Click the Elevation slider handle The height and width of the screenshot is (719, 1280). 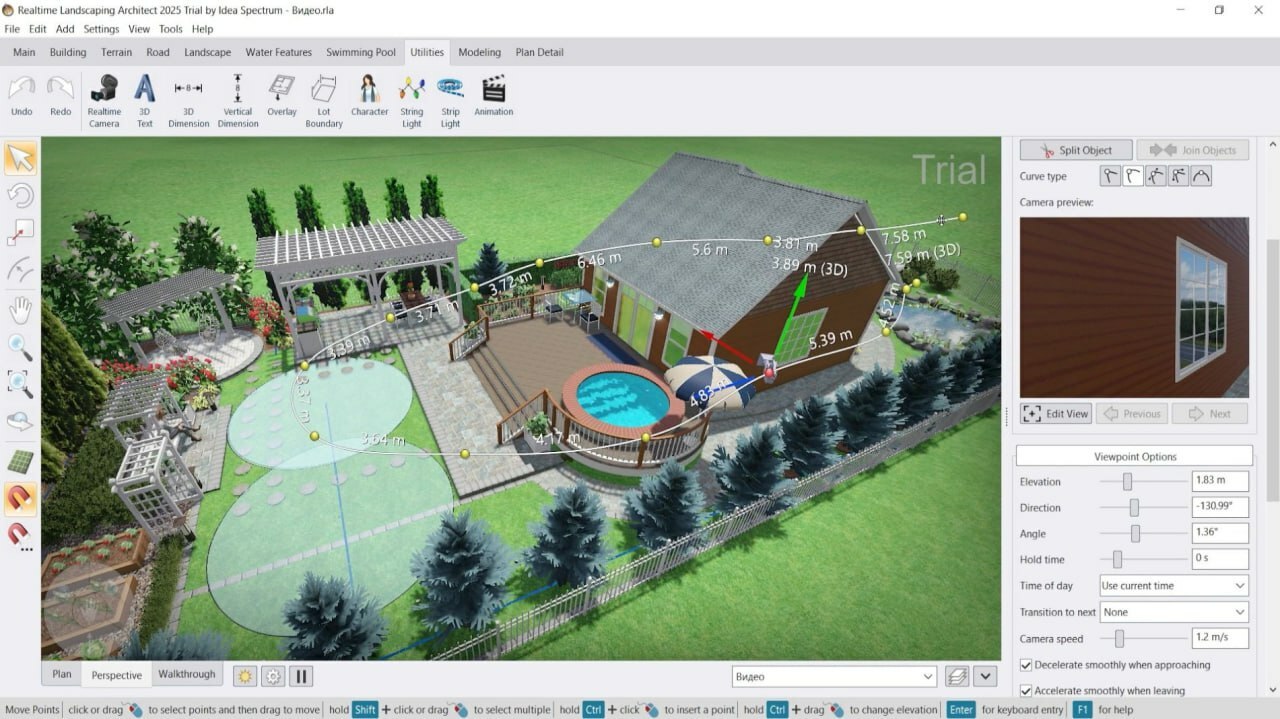(x=1127, y=482)
